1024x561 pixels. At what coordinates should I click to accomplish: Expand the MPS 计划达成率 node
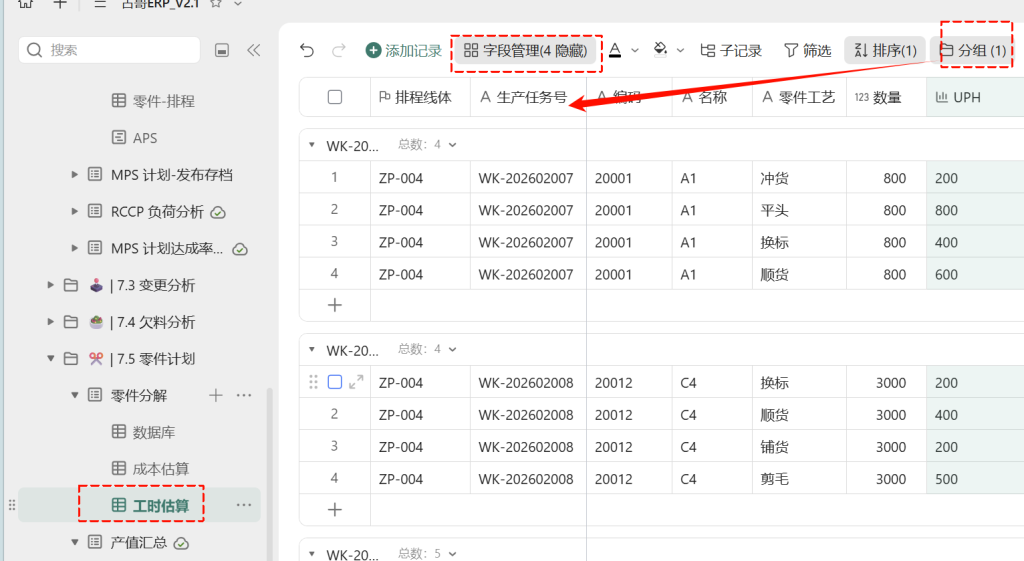coord(74,248)
